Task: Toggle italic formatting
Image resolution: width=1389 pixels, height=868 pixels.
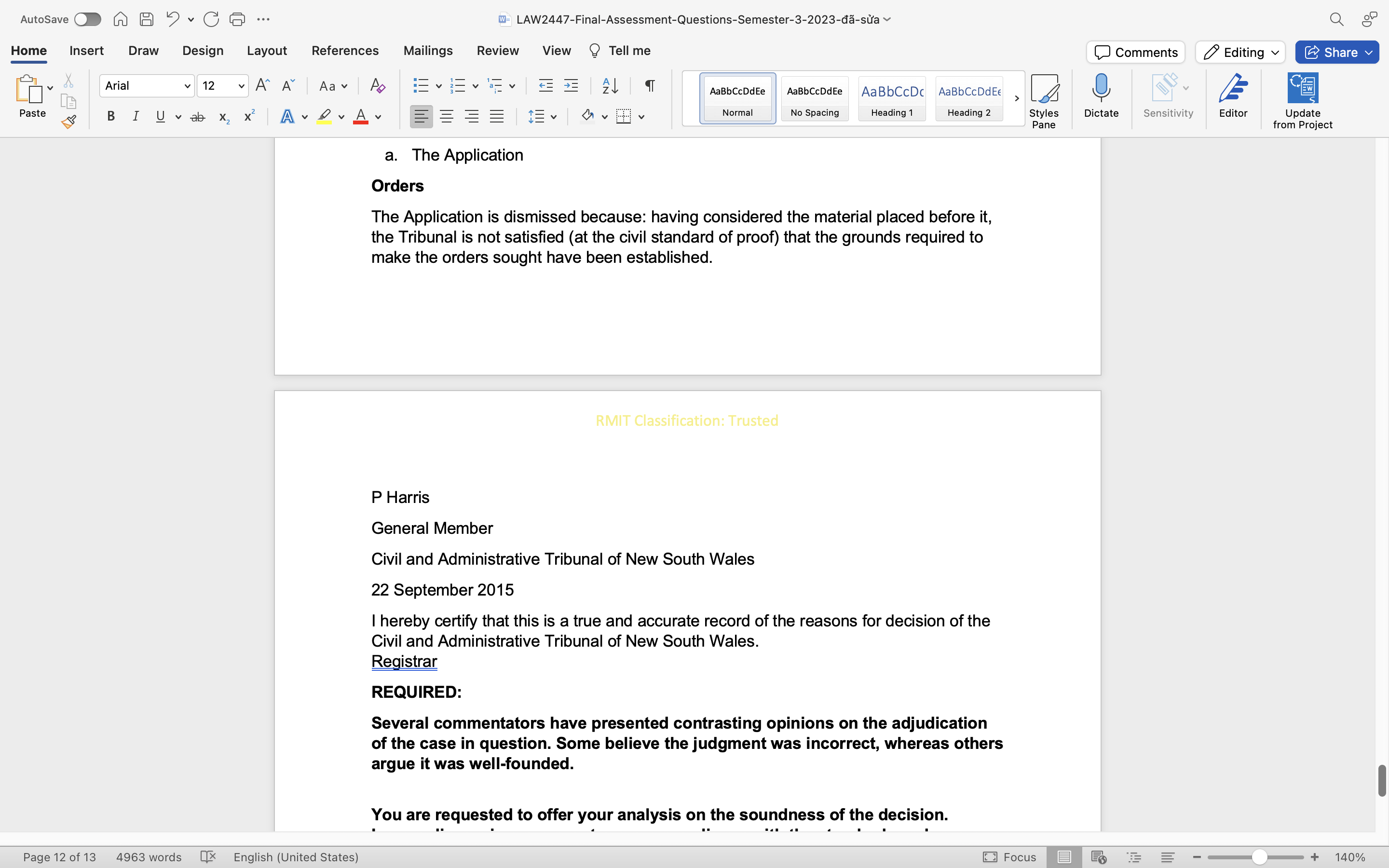Action: 136,117
